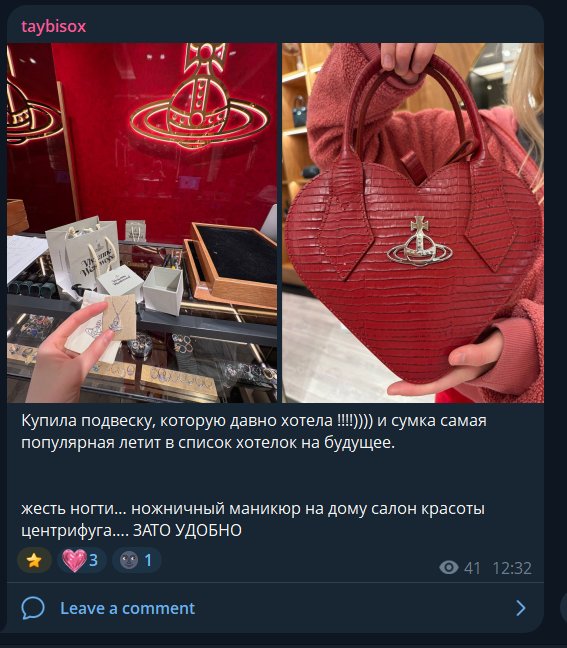Open the red heart-shaped bag photo

coord(413,223)
